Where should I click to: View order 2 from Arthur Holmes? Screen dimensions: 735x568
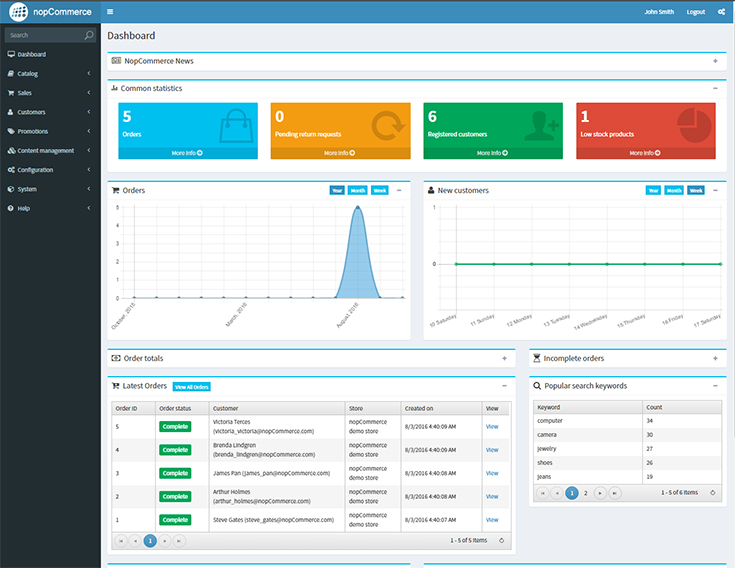click(x=492, y=496)
